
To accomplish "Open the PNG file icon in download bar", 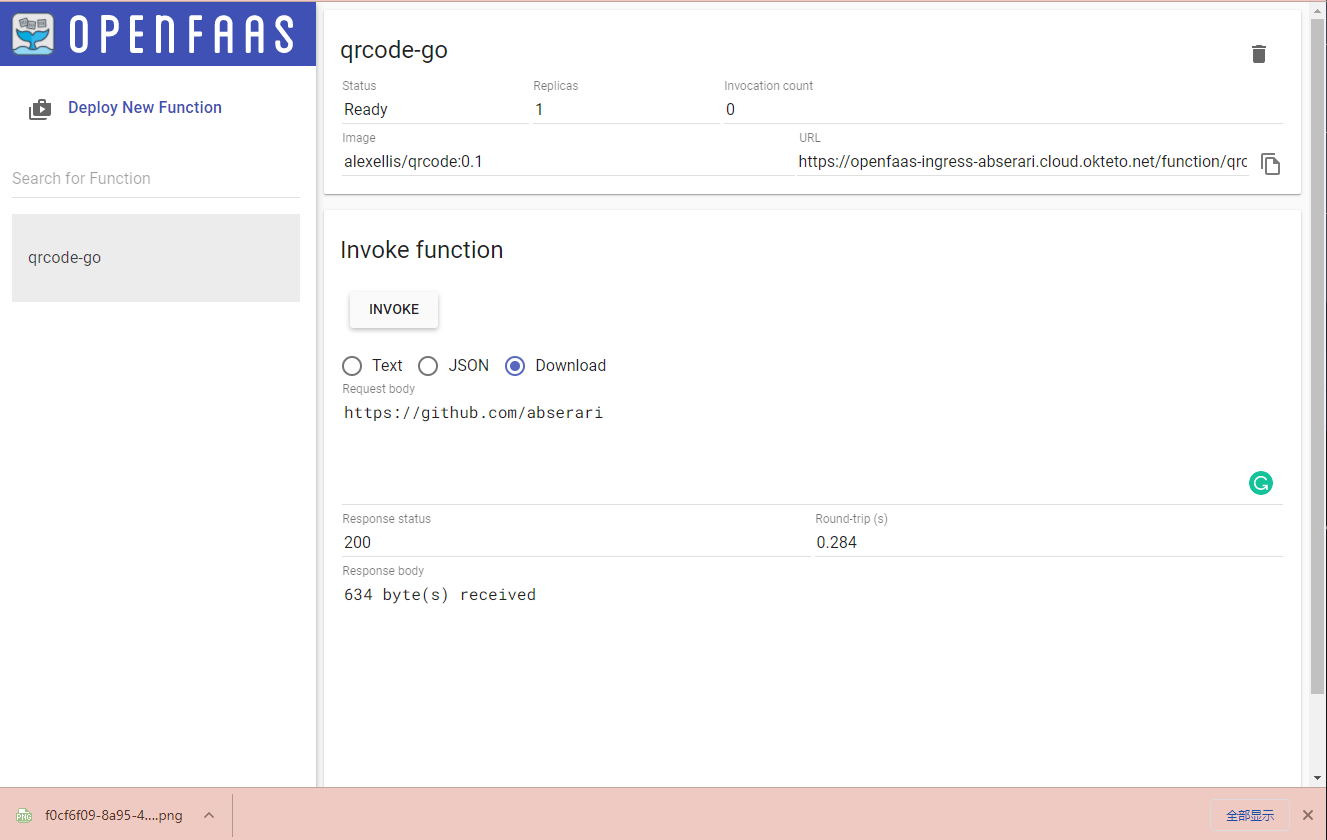I will [x=24, y=815].
